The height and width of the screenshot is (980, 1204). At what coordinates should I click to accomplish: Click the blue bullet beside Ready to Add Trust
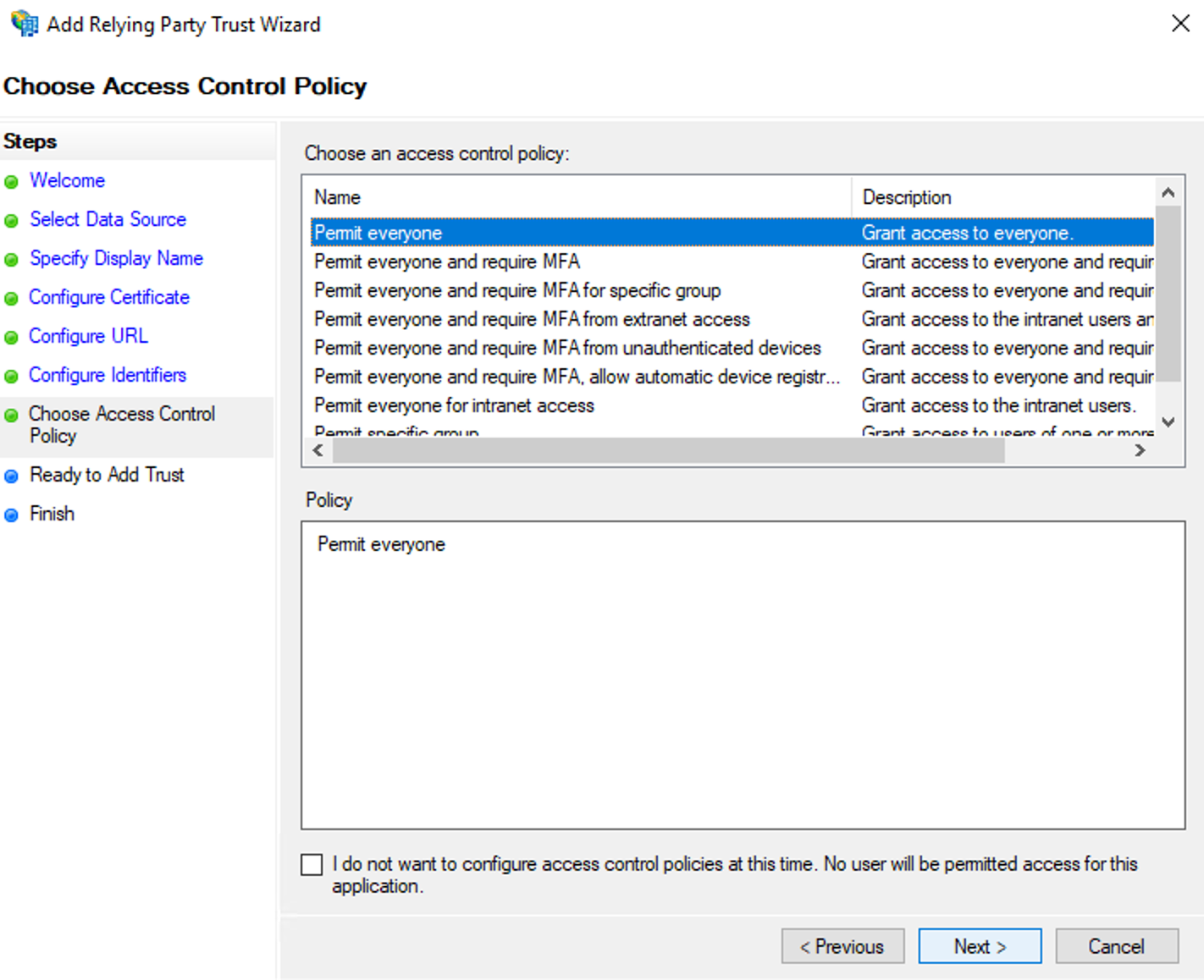[x=12, y=476]
